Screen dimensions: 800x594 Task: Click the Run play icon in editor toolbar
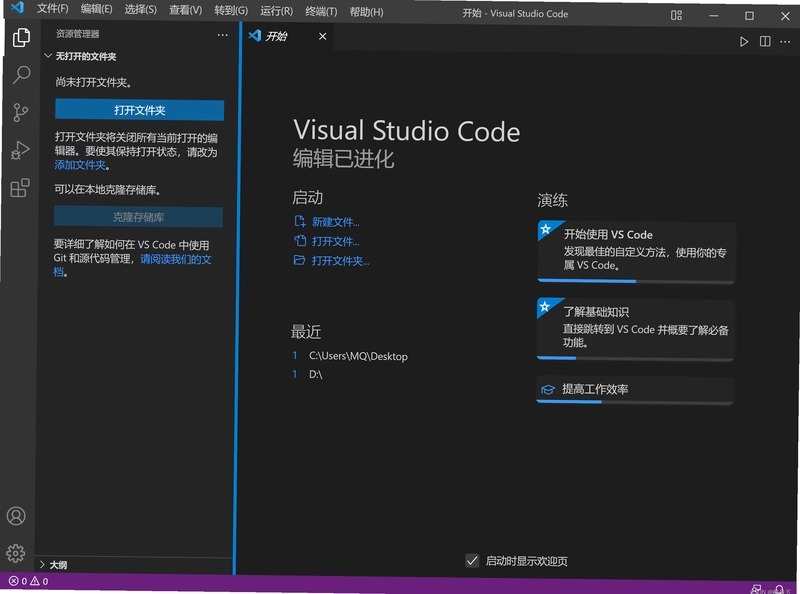tap(744, 41)
